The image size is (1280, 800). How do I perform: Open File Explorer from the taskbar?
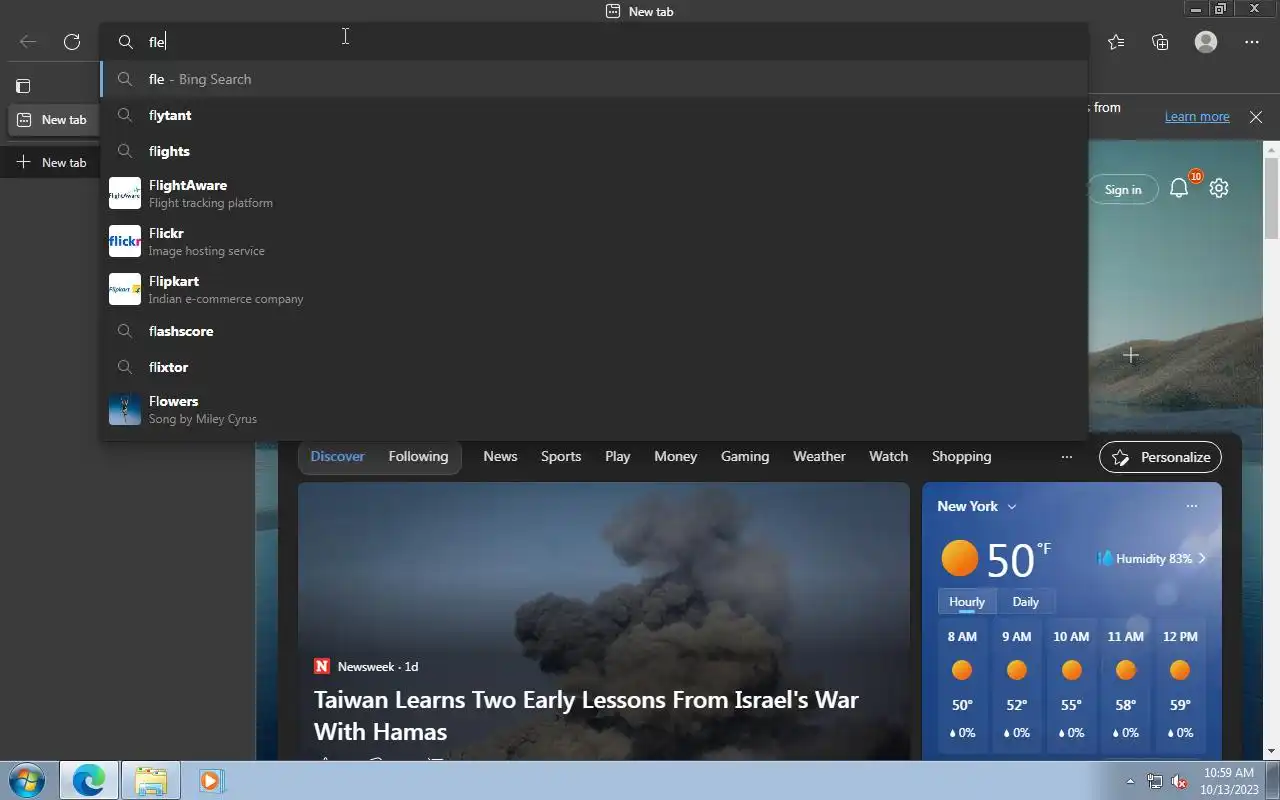pos(151,780)
